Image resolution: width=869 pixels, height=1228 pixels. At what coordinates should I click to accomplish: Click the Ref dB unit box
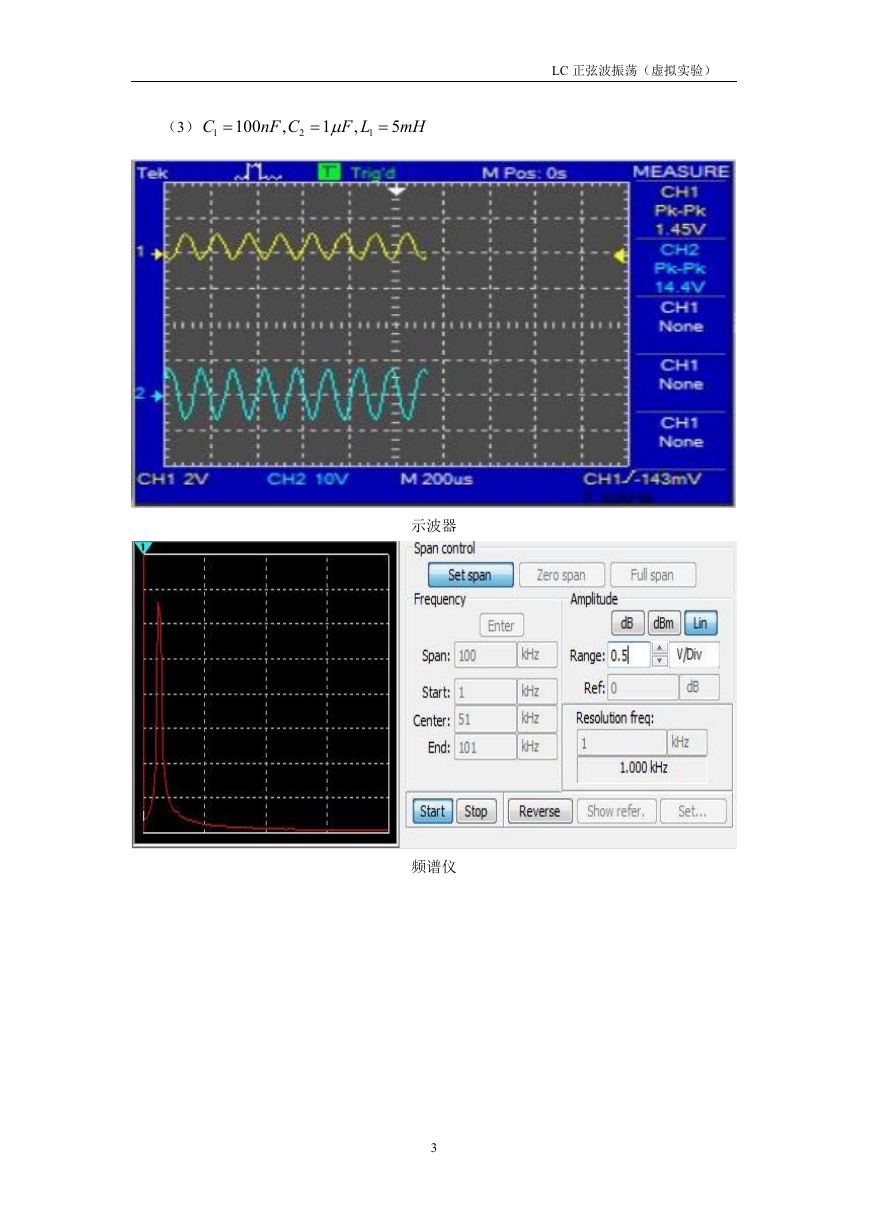coord(699,688)
